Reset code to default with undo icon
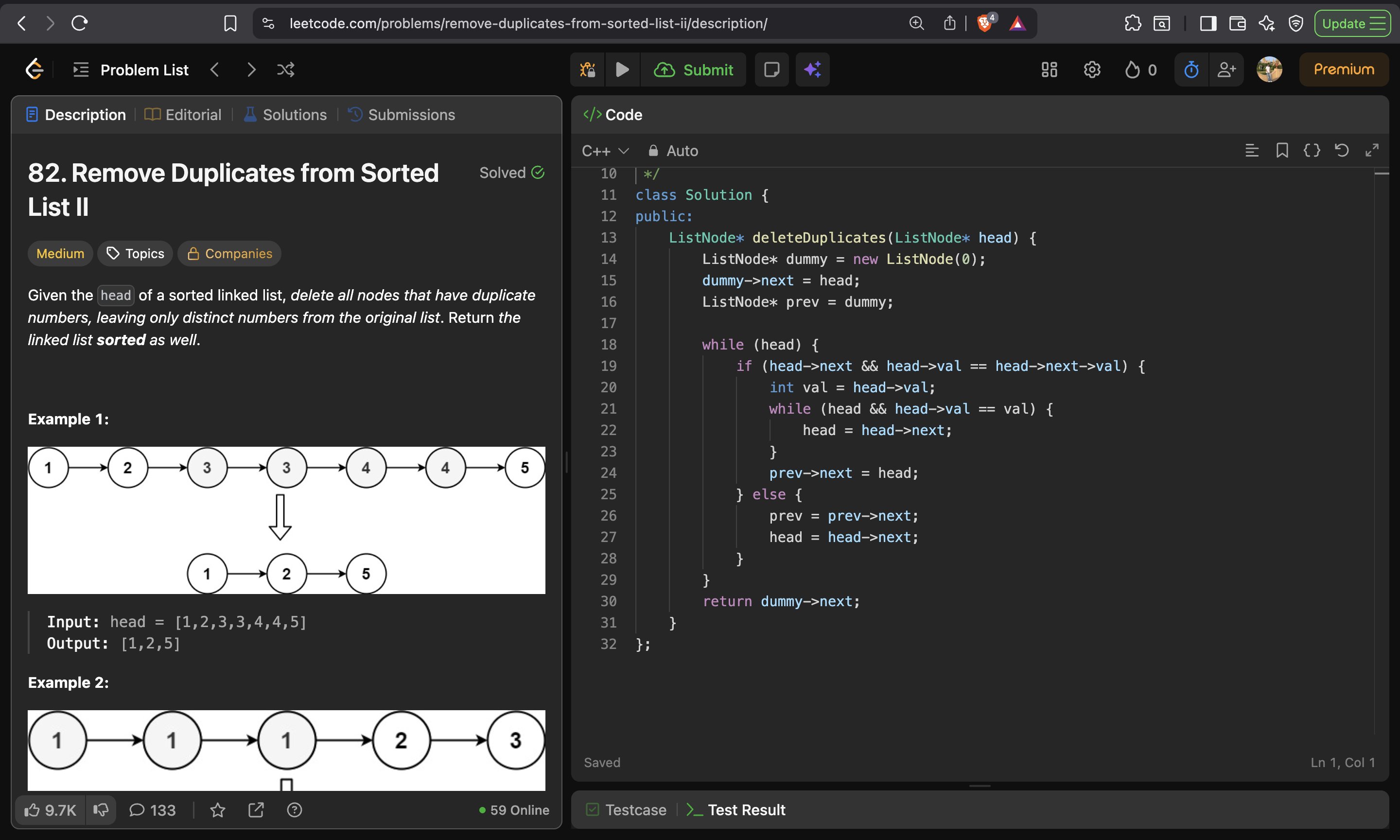The image size is (1400, 840). click(x=1341, y=151)
